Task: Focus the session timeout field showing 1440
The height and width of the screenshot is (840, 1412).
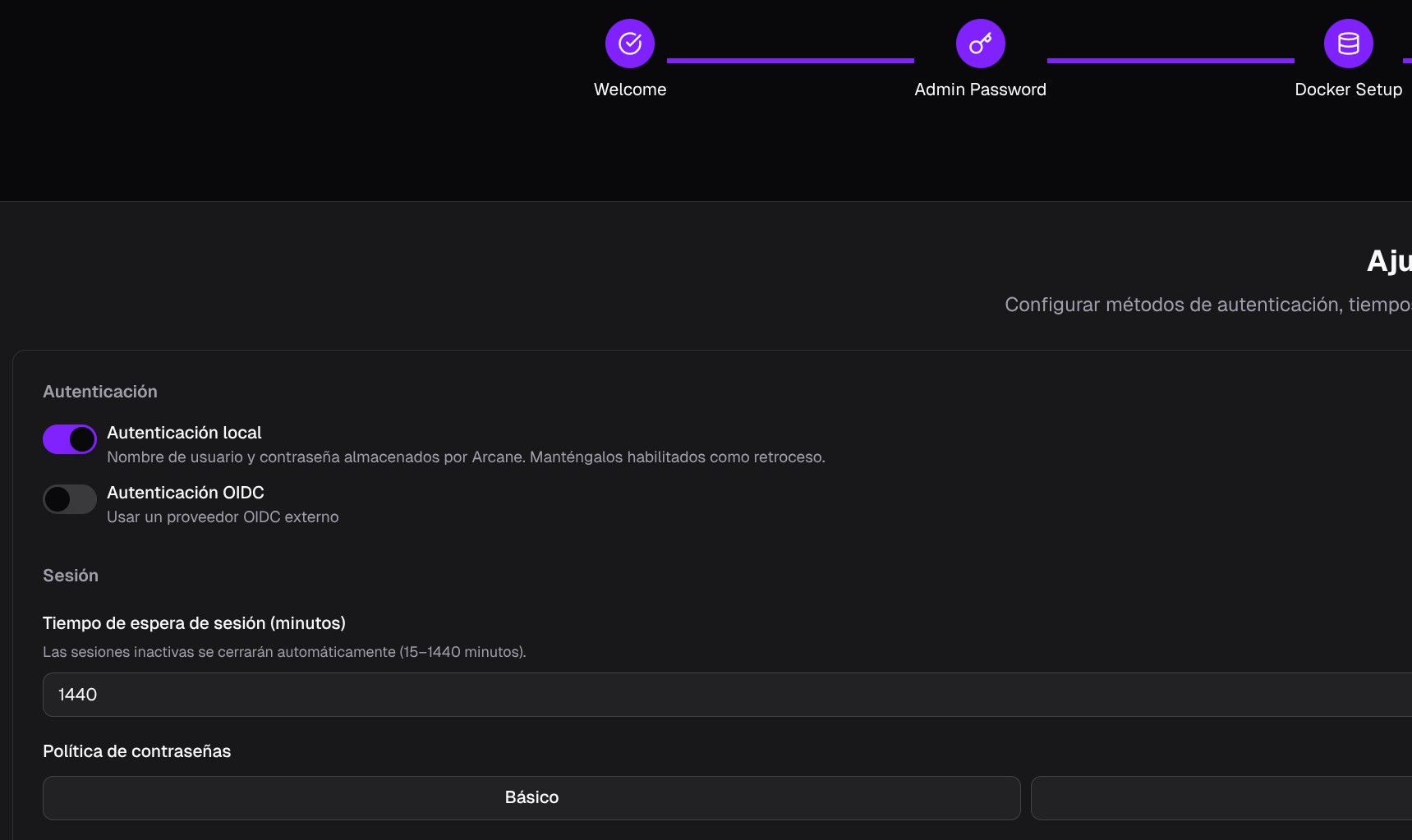Action: tap(723, 695)
